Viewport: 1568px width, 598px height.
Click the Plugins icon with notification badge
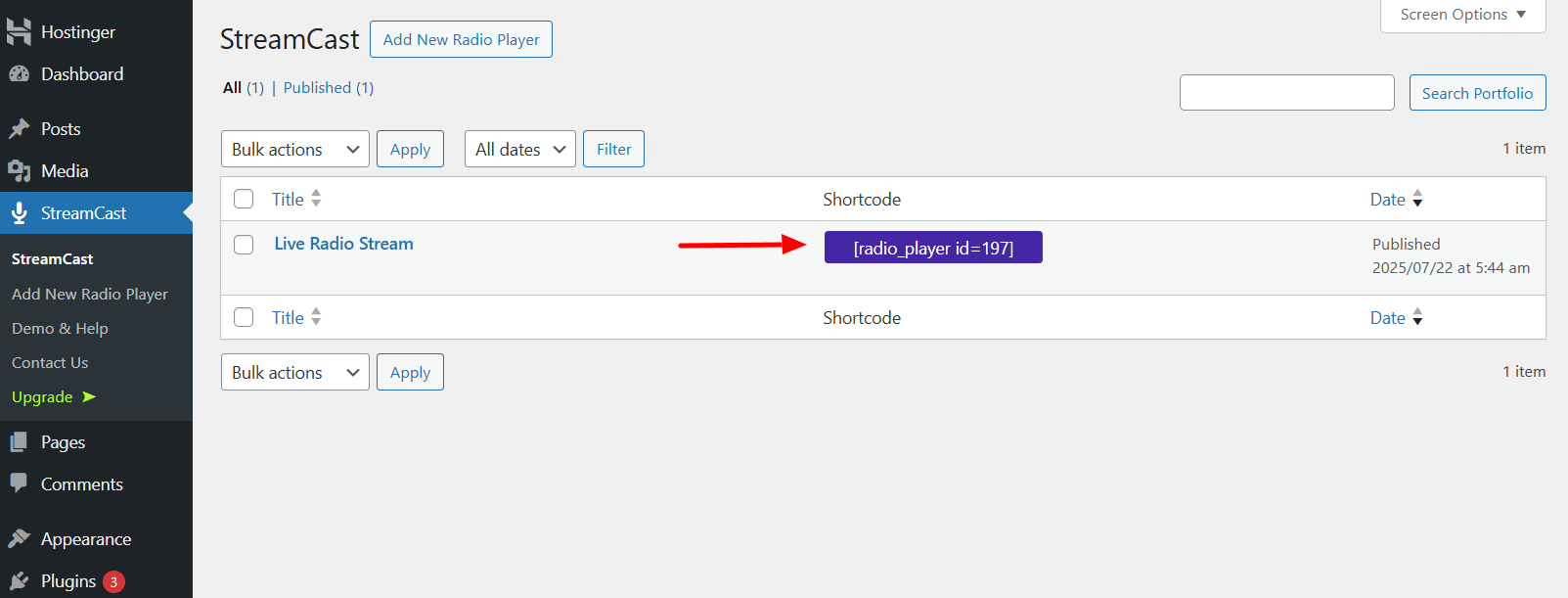click(22, 579)
